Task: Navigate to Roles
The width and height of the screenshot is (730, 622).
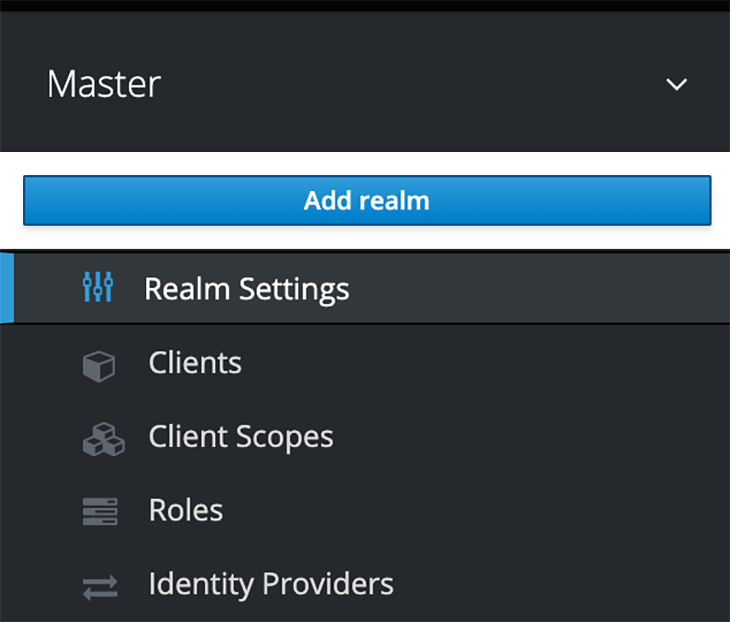Action: coord(186,510)
